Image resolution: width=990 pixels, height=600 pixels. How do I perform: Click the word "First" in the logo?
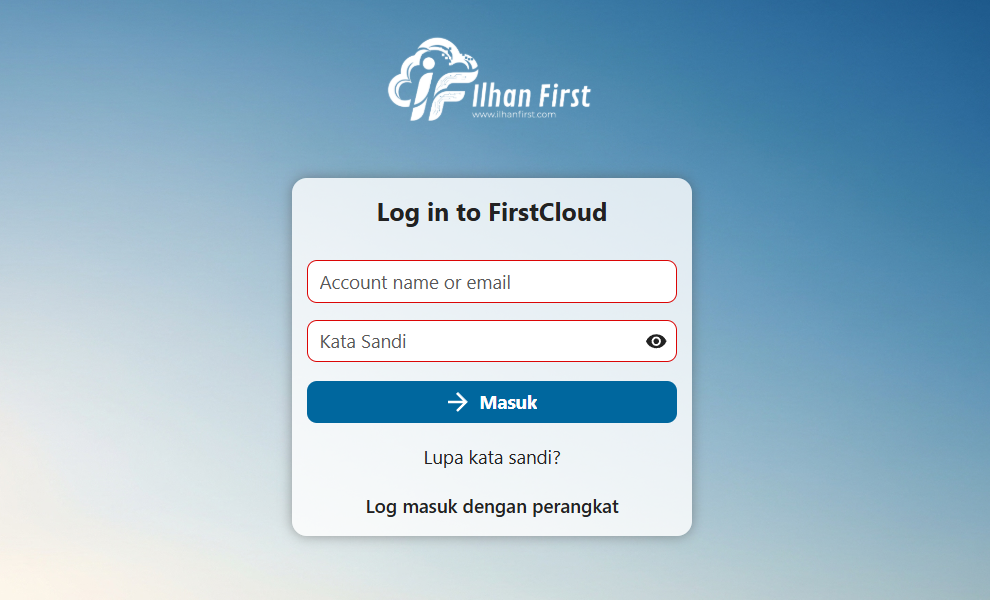pos(566,96)
